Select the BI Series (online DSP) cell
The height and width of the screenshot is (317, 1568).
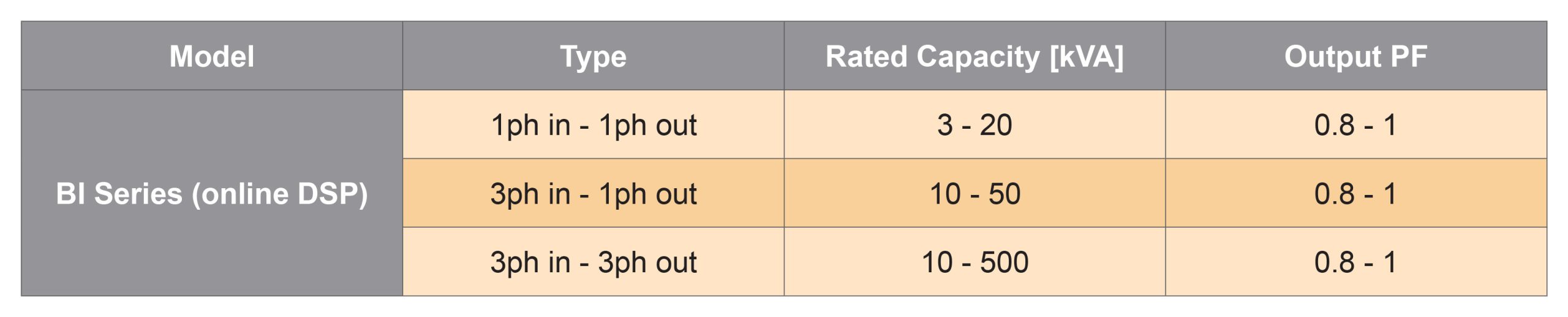211,194
